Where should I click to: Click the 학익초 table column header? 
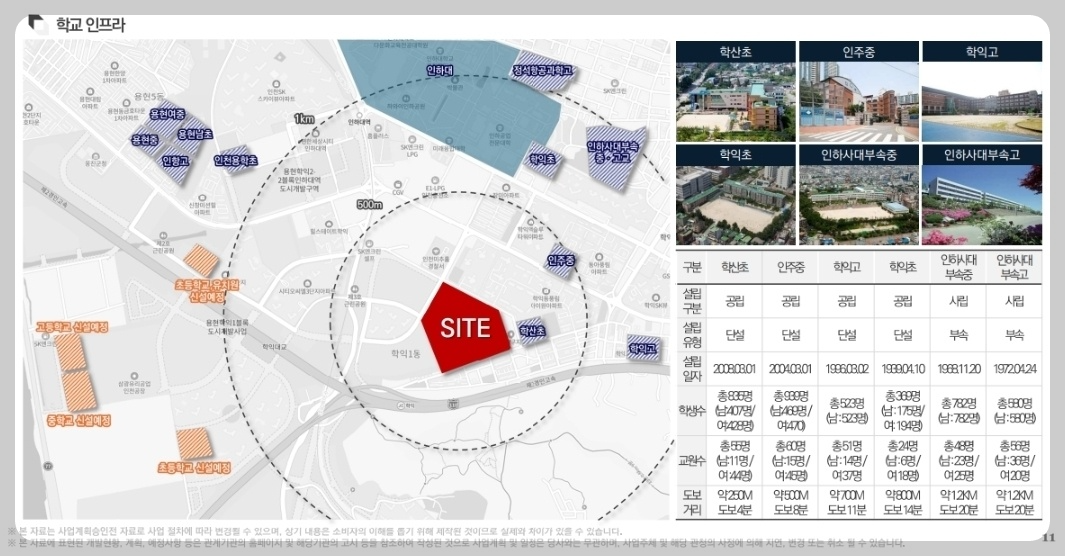(903, 267)
